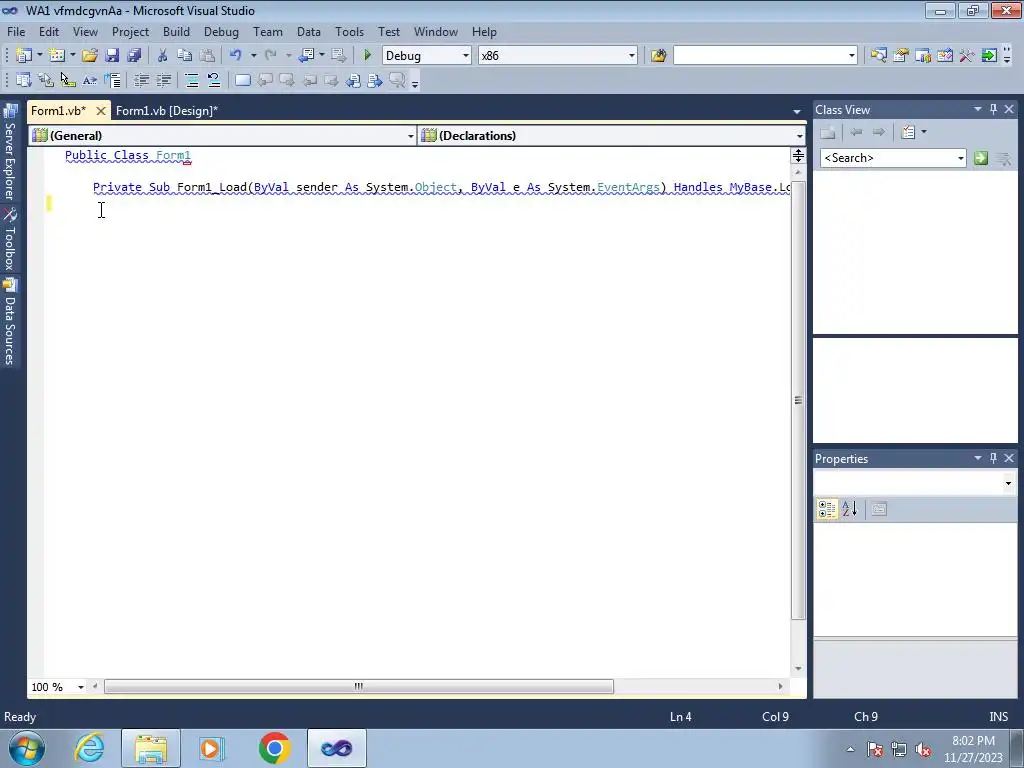Click the Display Quick Info icon
This screenshot has height=768, width=1024.
(68, 80)
